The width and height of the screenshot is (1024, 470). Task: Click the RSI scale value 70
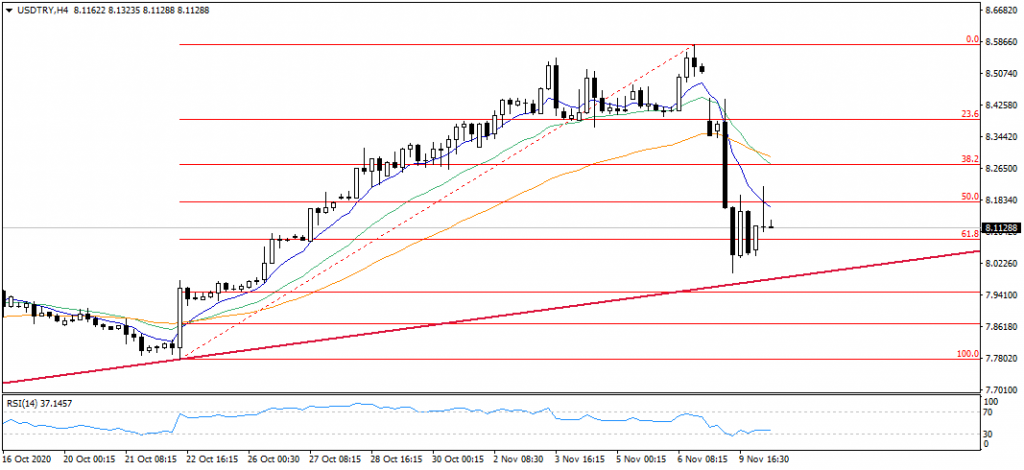[x=989, y=411]
